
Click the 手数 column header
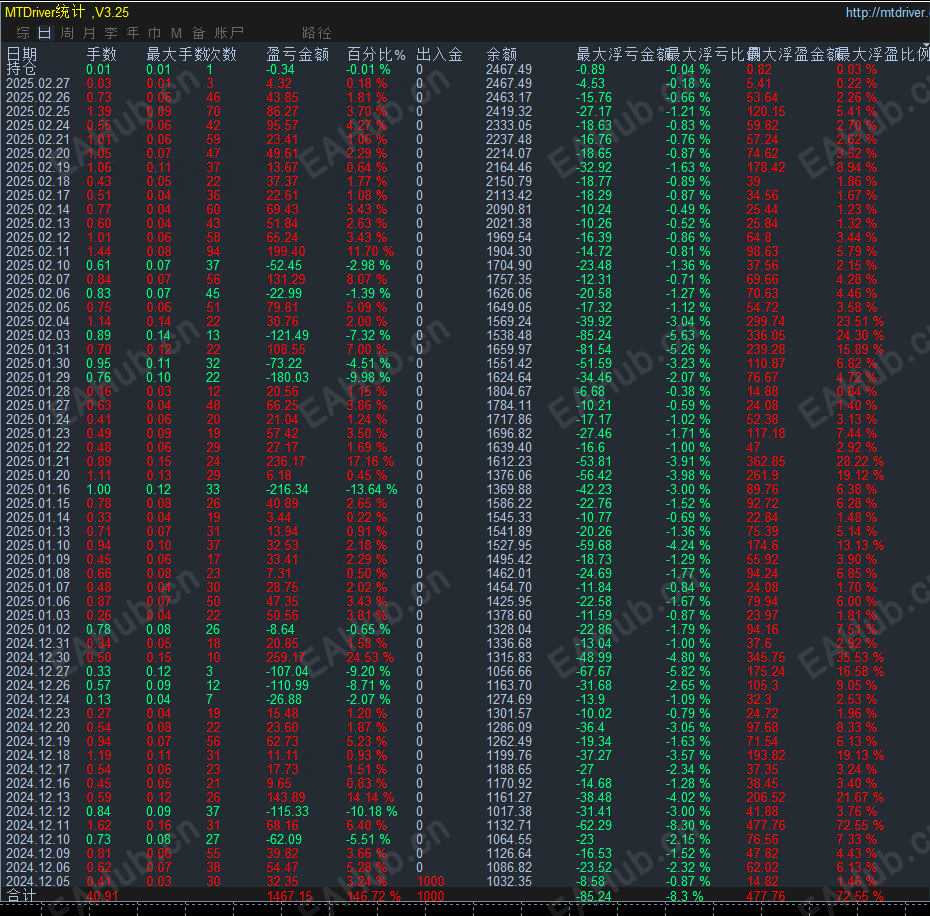pos(101,55)
